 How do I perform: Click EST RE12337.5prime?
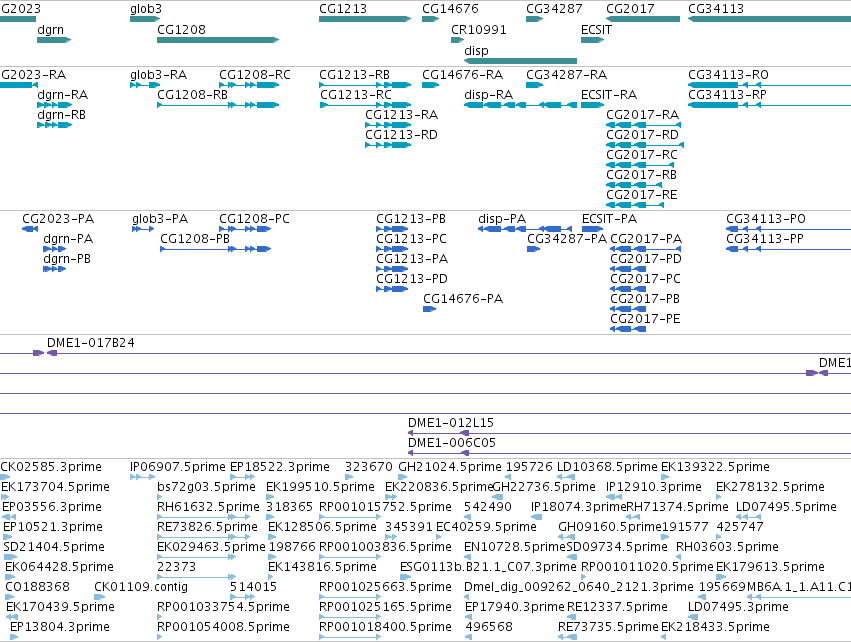616,607
